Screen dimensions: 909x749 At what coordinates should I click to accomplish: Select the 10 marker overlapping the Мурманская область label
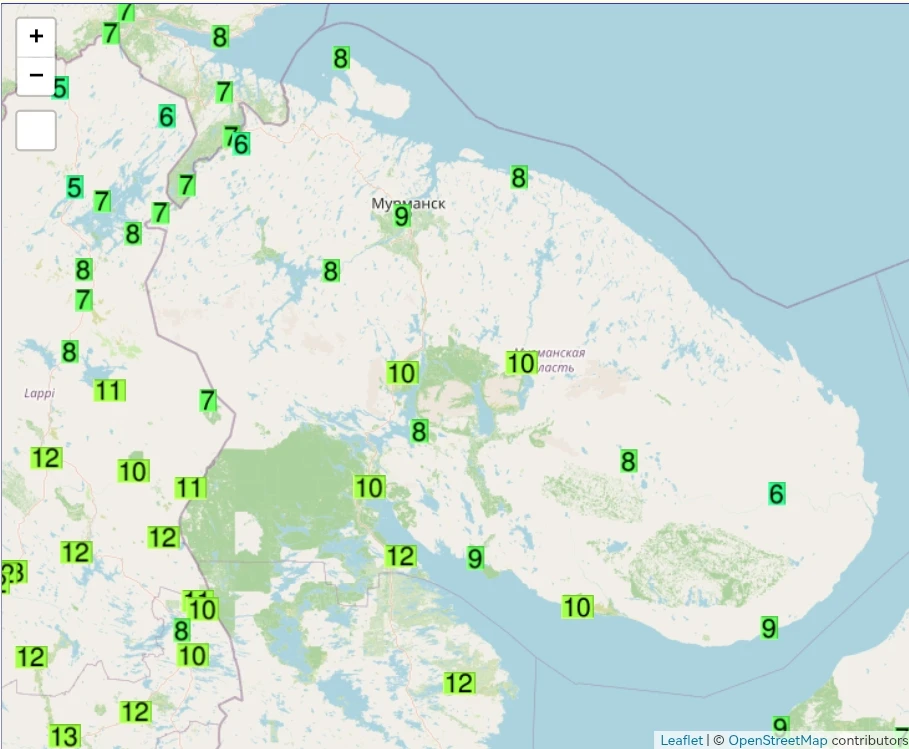521,363
